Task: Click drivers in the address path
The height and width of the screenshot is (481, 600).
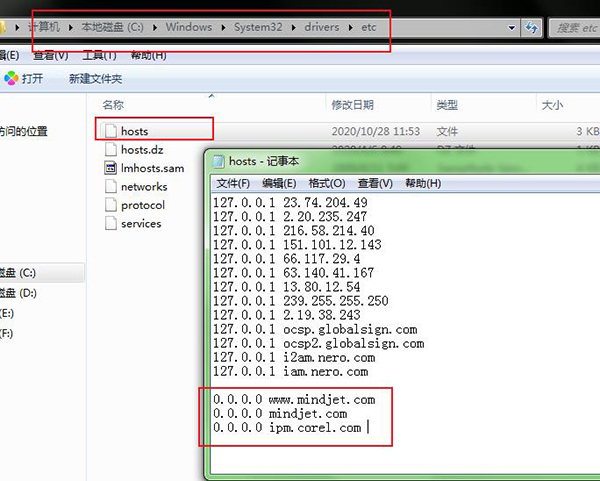Action: tap(322, 27)
